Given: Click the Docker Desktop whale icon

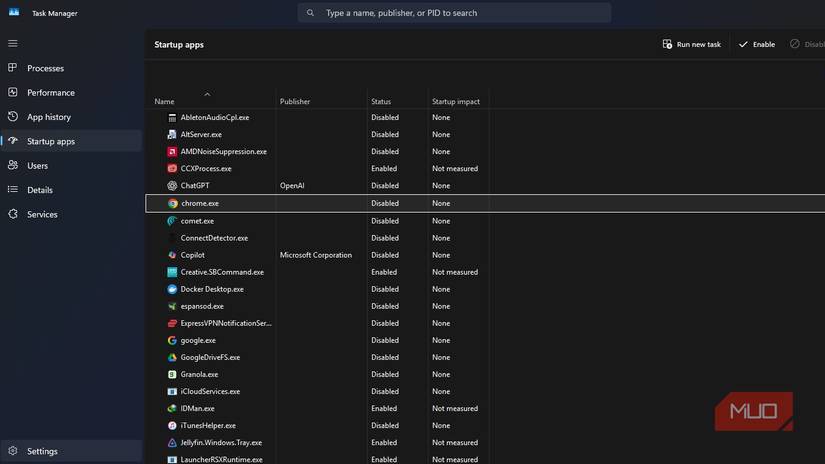Looking at the screenshot, I should 172,289.
